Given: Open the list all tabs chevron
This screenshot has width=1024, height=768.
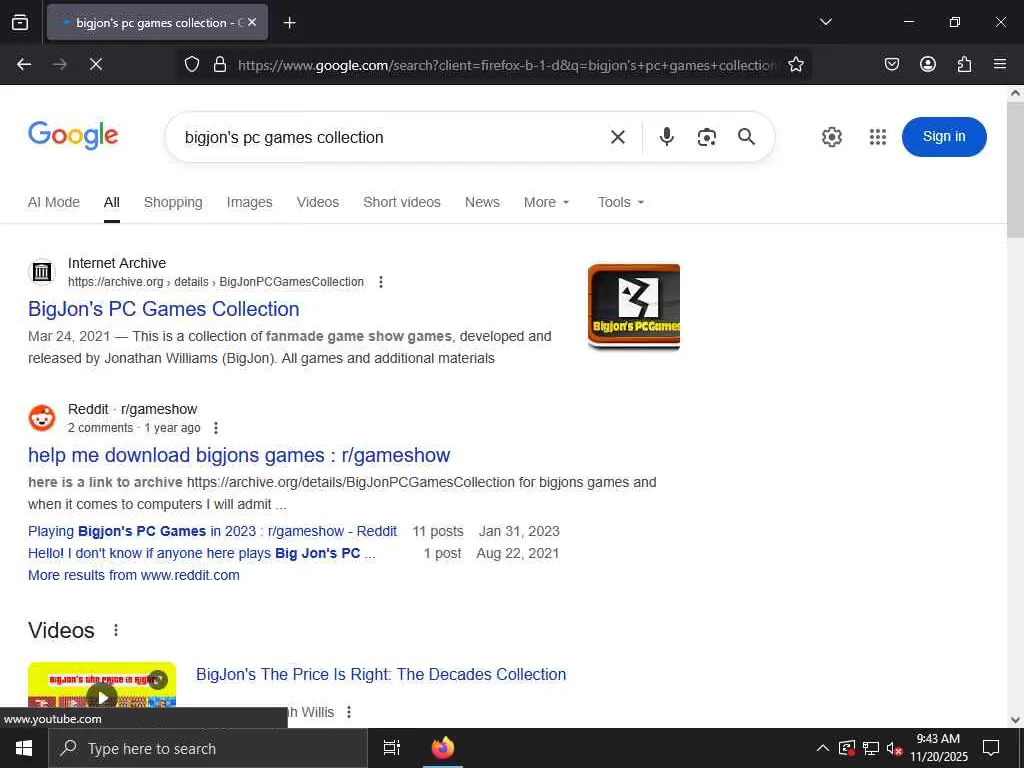Looking at the screenshot, I should click(825, 22).
